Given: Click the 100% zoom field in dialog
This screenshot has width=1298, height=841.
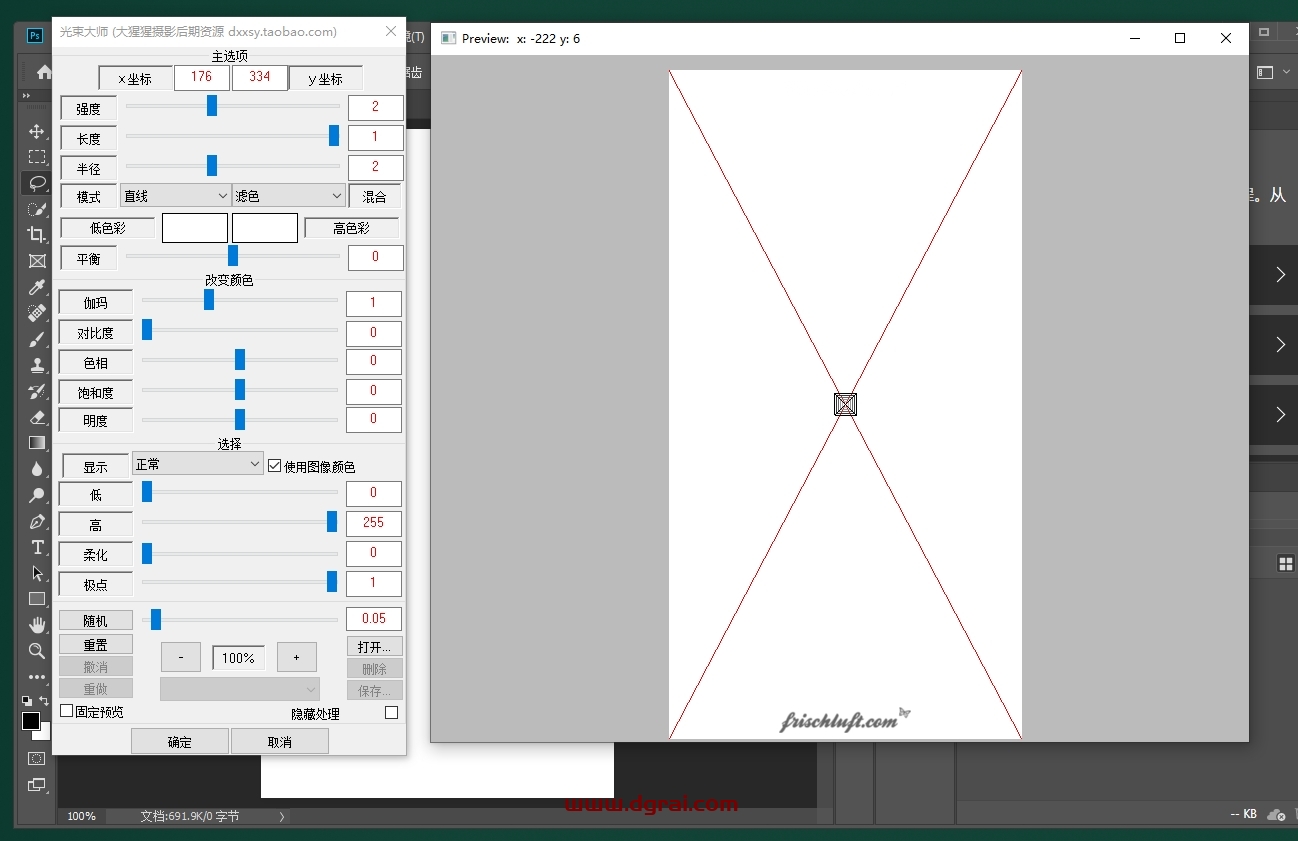Looking at the screenshot, I should coord(239,658).
